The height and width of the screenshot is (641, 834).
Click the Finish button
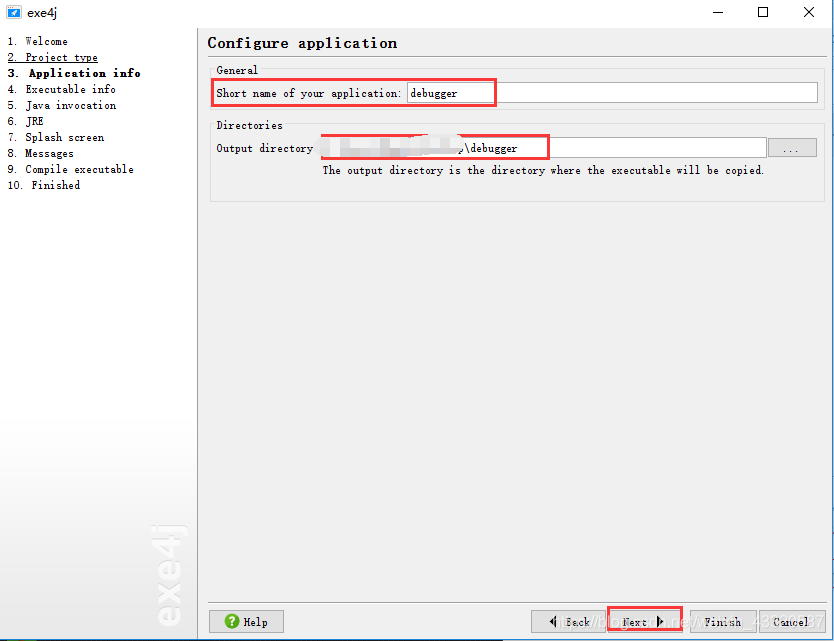click(723, 621)
